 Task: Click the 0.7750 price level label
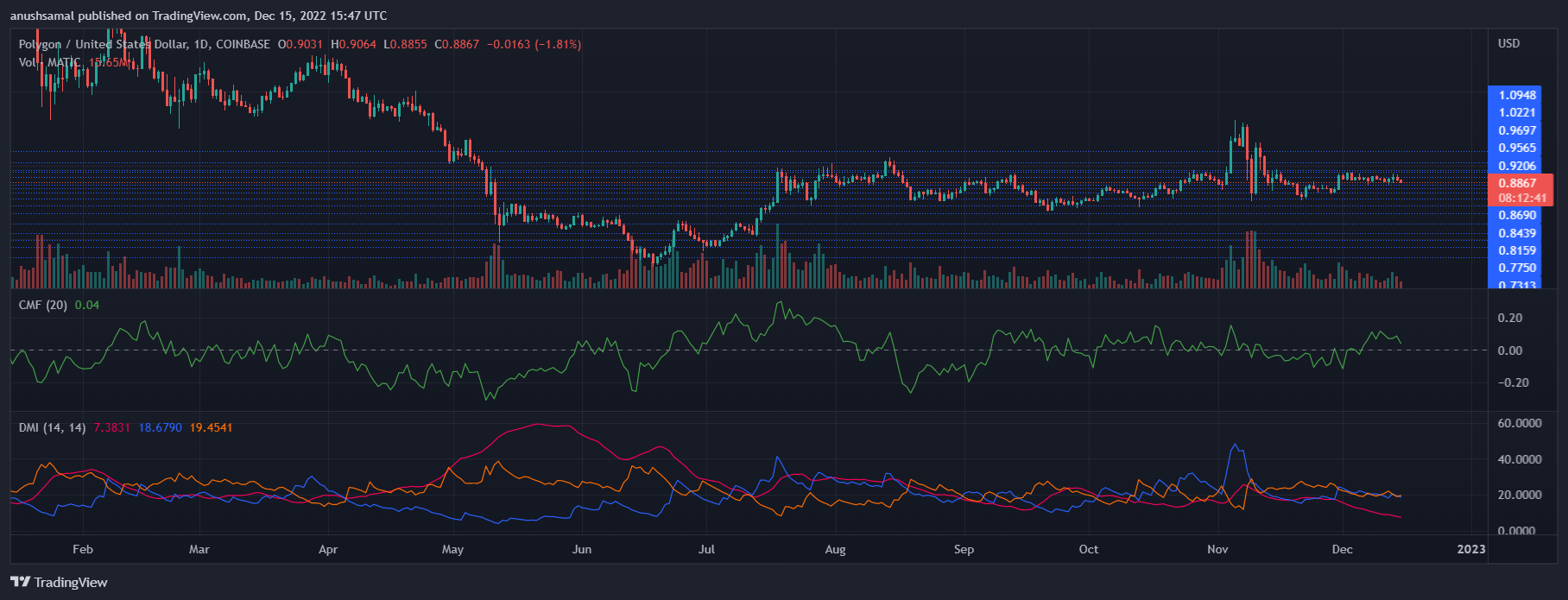pos(1517,268)
